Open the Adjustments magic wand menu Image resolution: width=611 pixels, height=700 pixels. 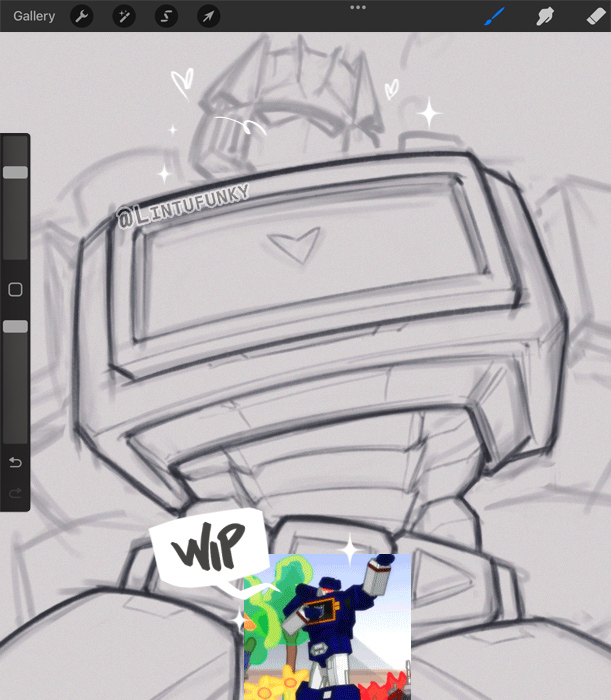click(x=125, y=16)
